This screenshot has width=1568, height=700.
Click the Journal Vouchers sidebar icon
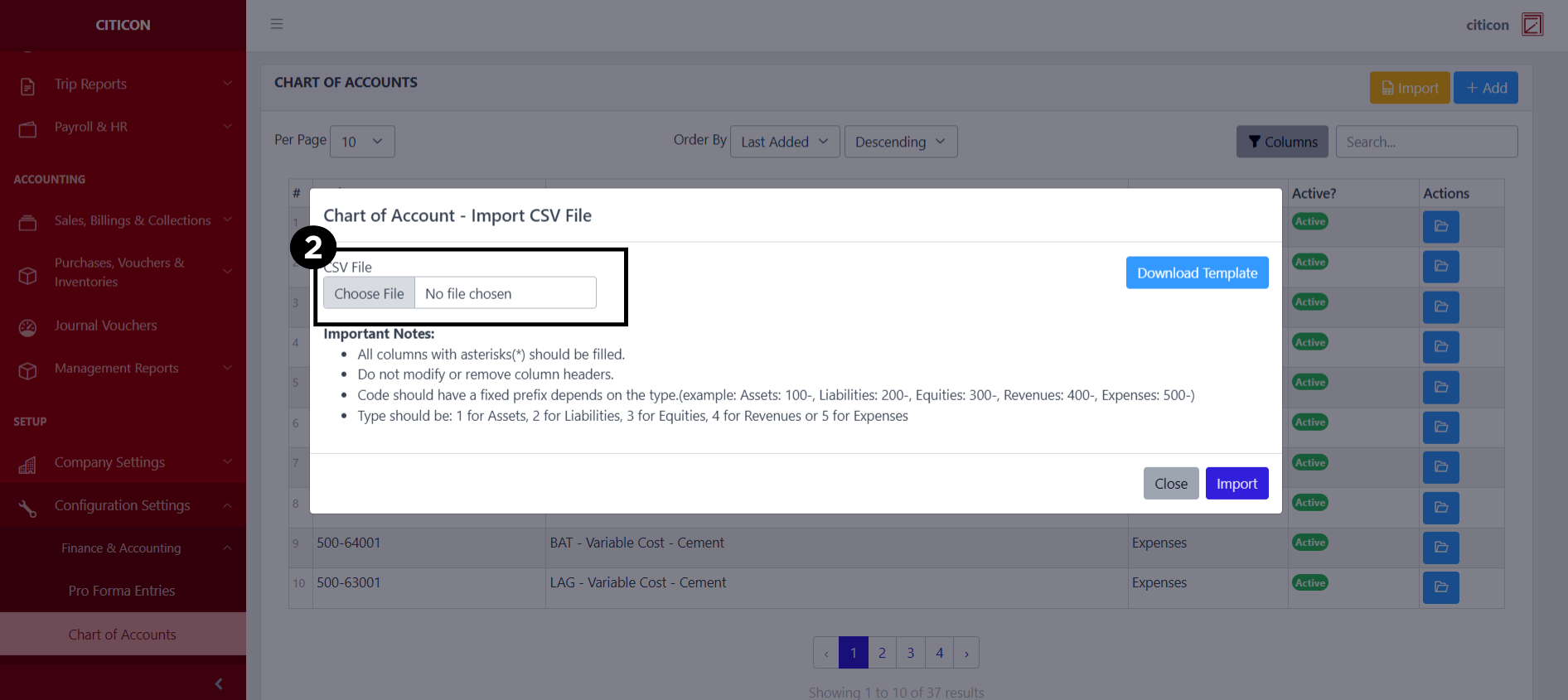pos(27,327)
